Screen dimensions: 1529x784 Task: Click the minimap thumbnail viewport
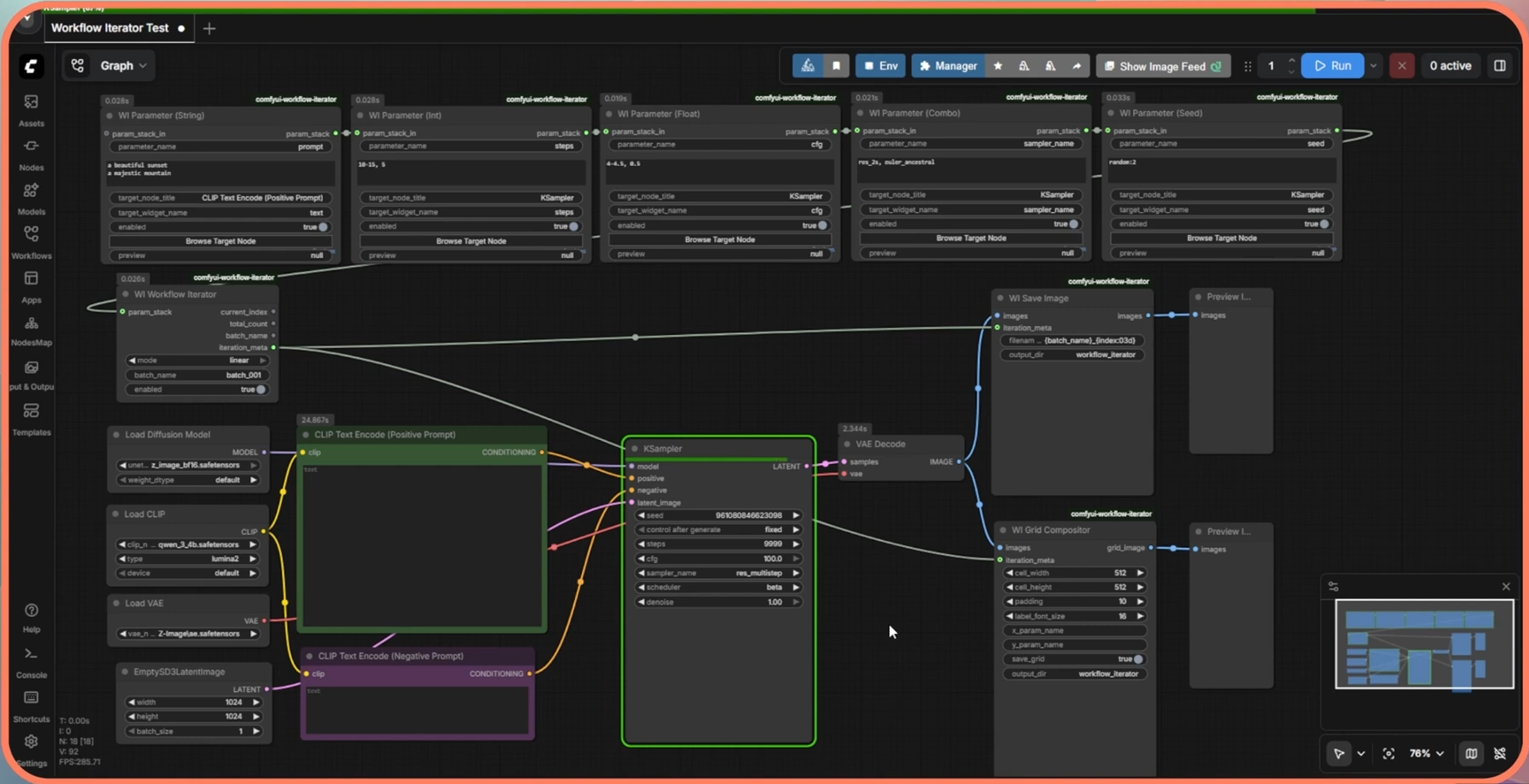click(1425, 644)
